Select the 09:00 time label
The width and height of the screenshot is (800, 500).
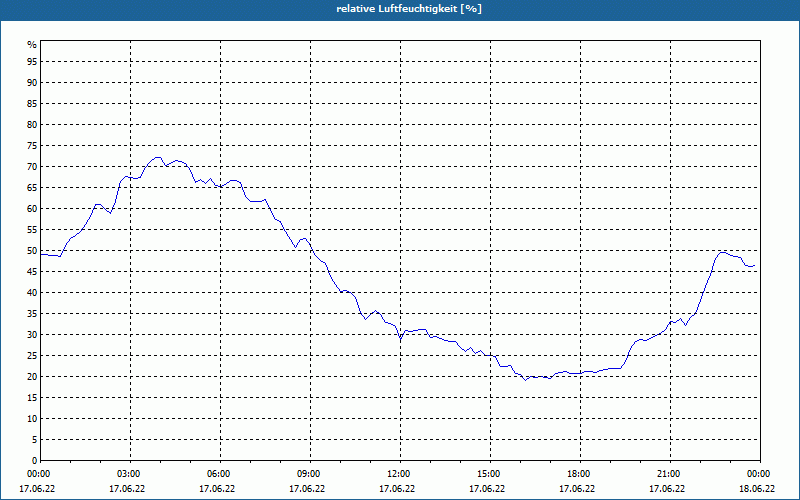(308, 474)
